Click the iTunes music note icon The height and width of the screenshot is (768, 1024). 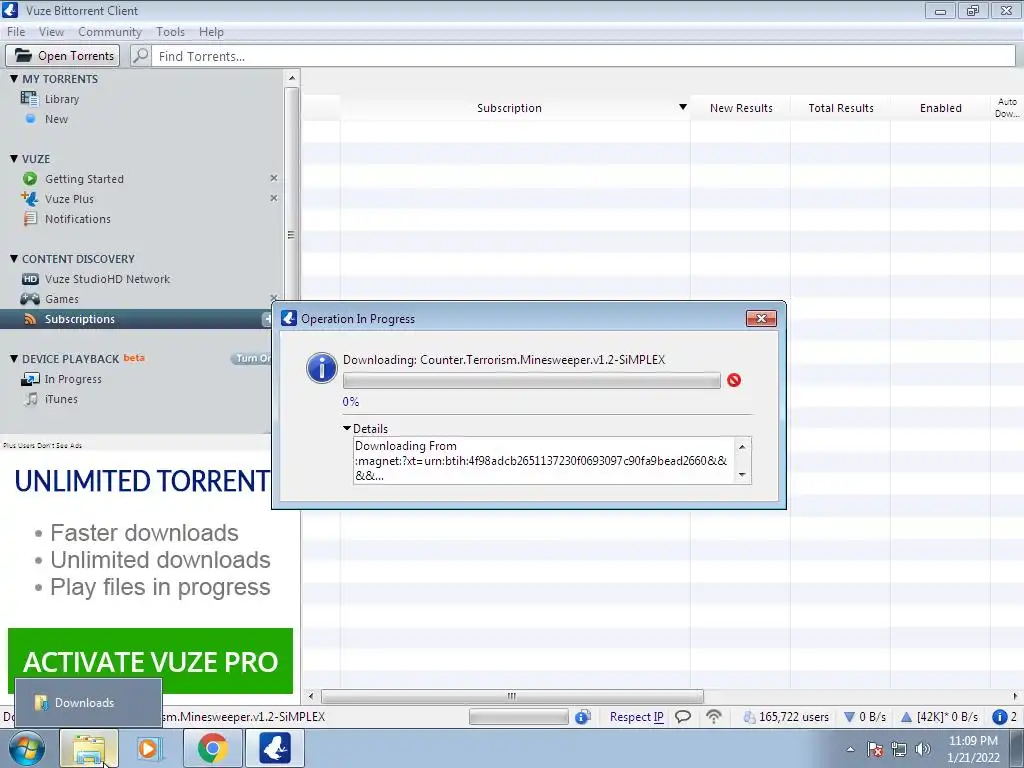(31, 399)
